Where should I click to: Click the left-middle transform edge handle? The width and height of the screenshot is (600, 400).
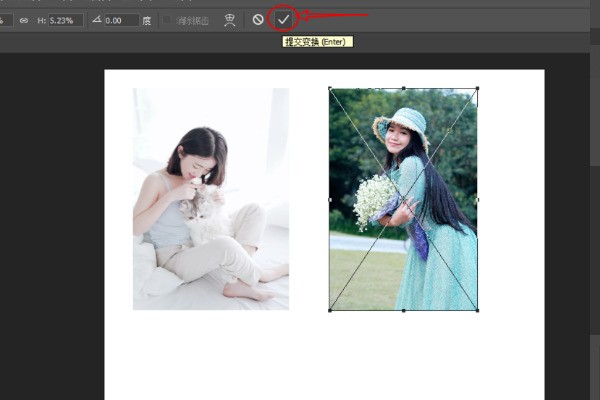coord(329,199)
